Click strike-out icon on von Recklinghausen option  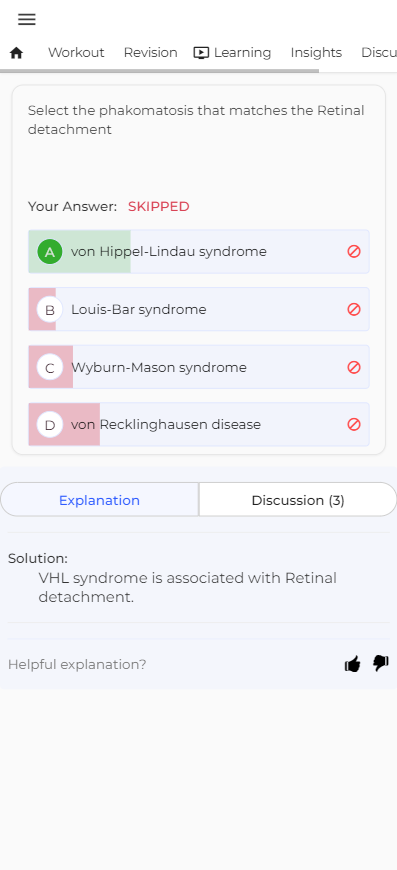pos(354,424)
